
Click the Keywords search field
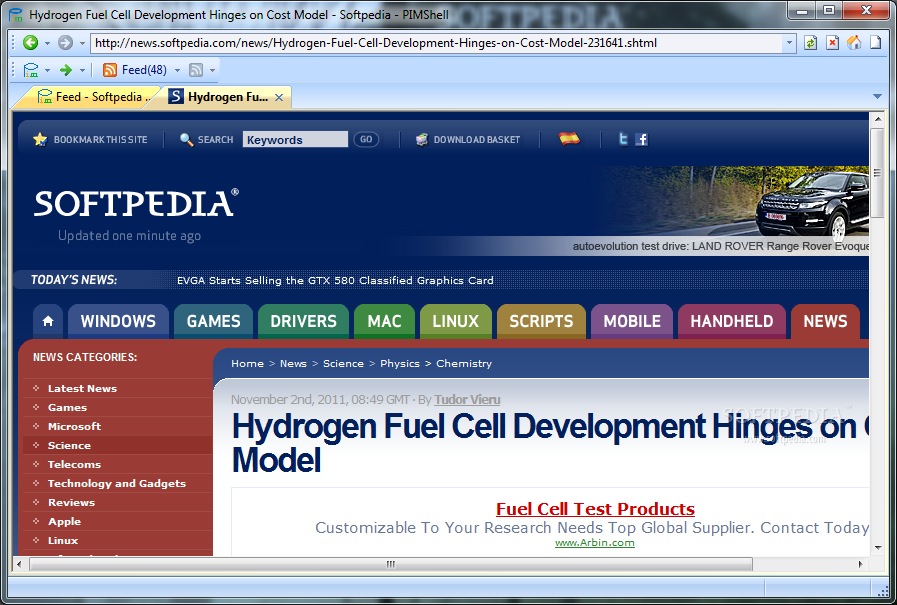click(295, 140)
